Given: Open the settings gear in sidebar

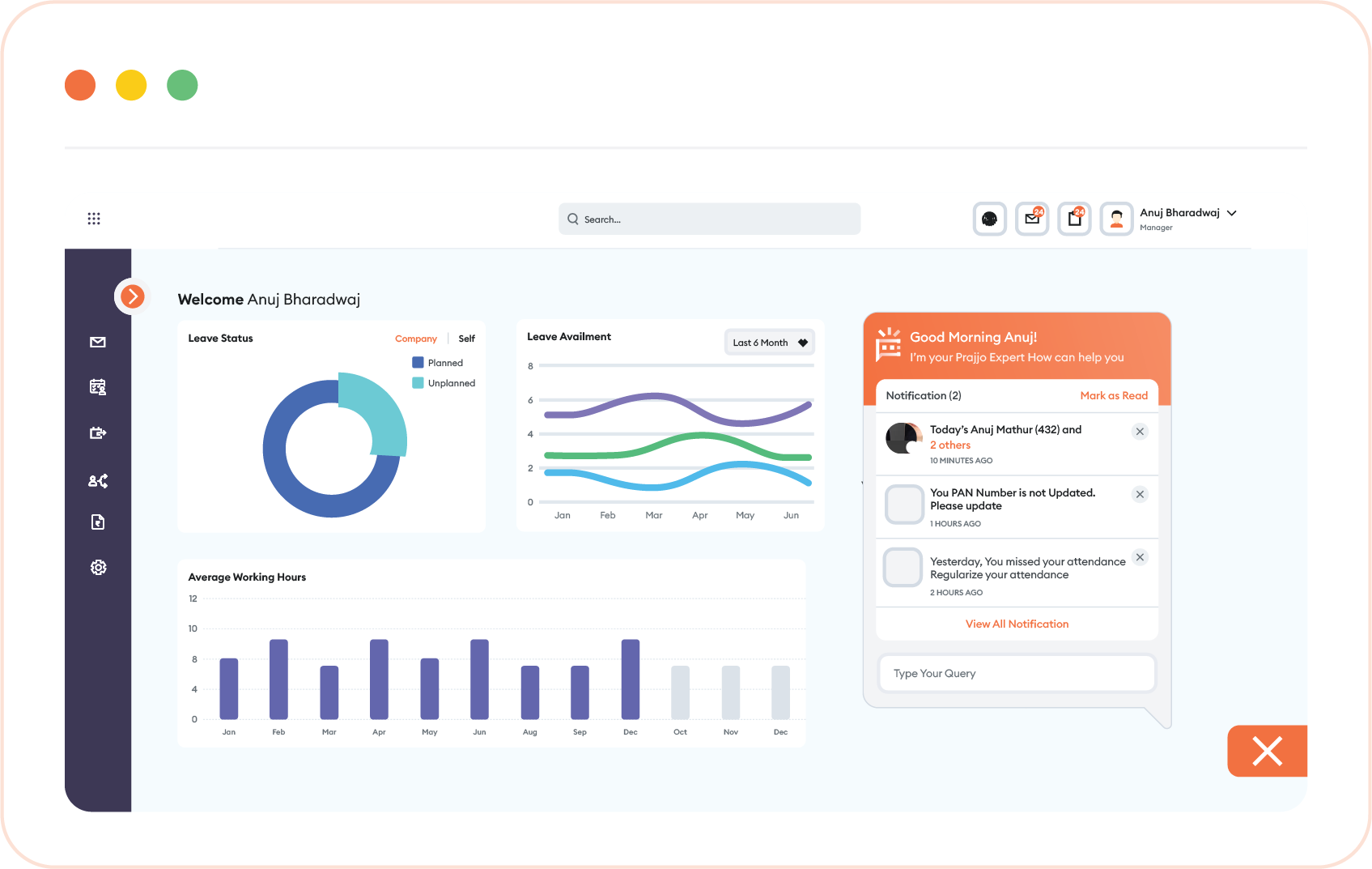Looking at the screenshot, I should (98, 568).
